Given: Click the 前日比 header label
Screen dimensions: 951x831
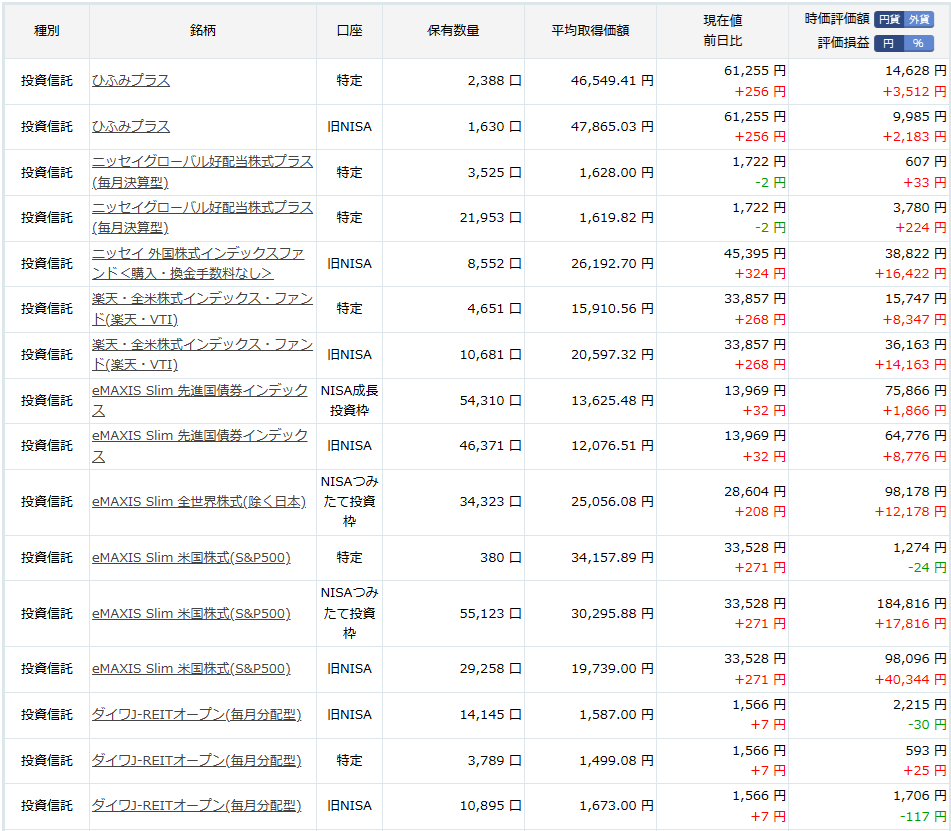Looking at the screenshot, I should pos(722,41).
